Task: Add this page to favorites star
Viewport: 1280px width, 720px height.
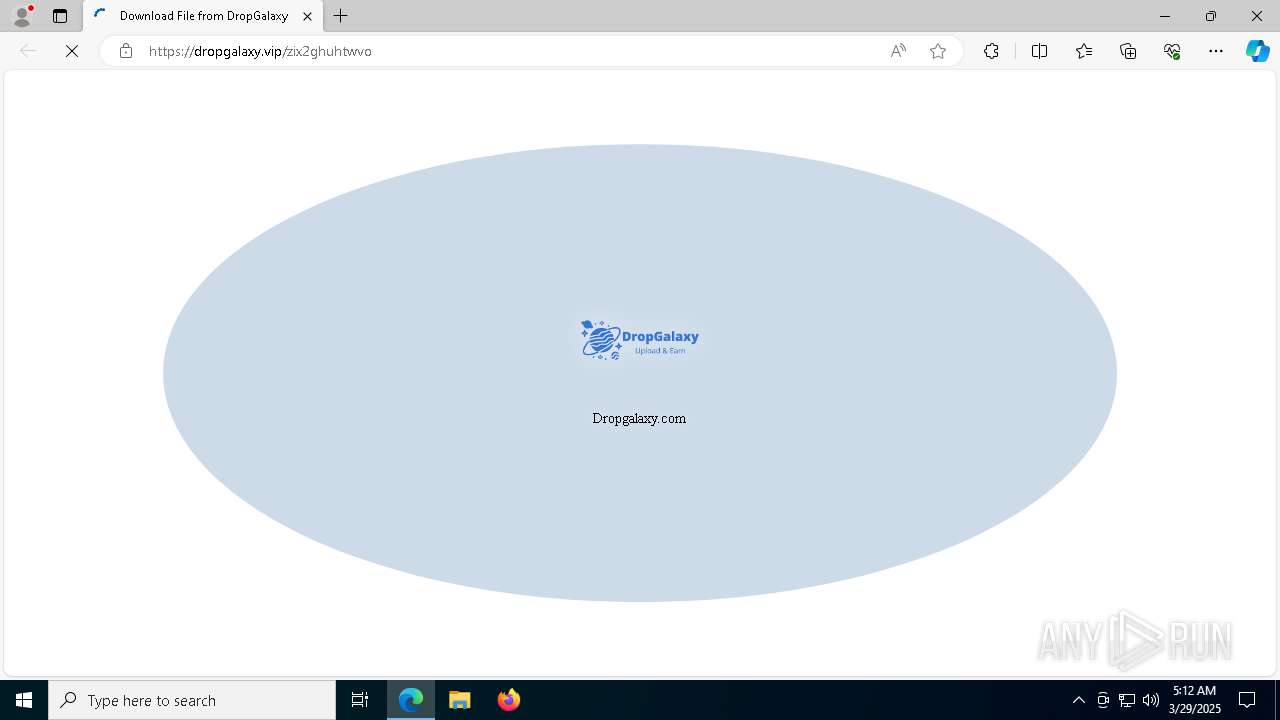Action: coord(938,51)
